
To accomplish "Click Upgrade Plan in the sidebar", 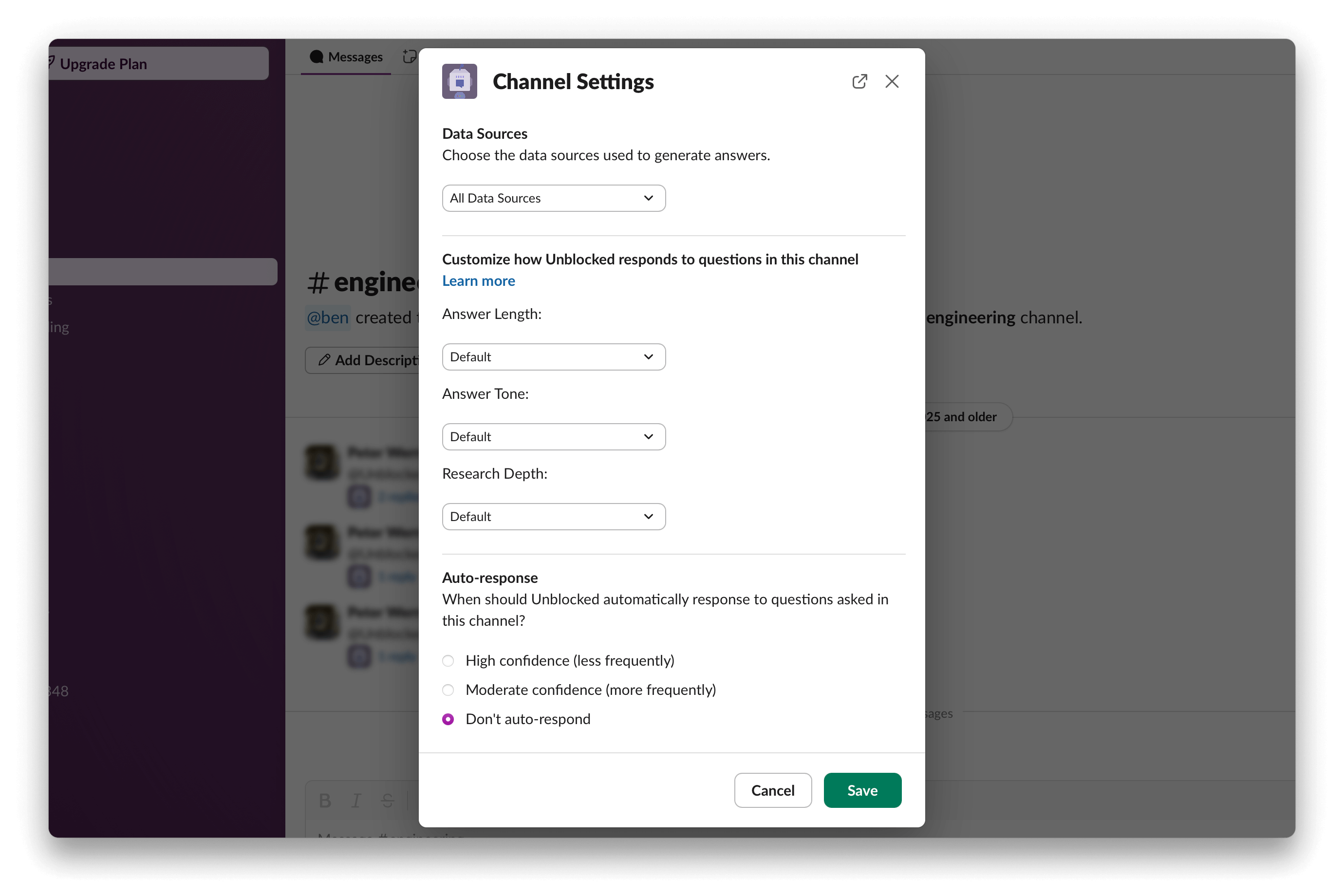I will click(x=158, y=63).
